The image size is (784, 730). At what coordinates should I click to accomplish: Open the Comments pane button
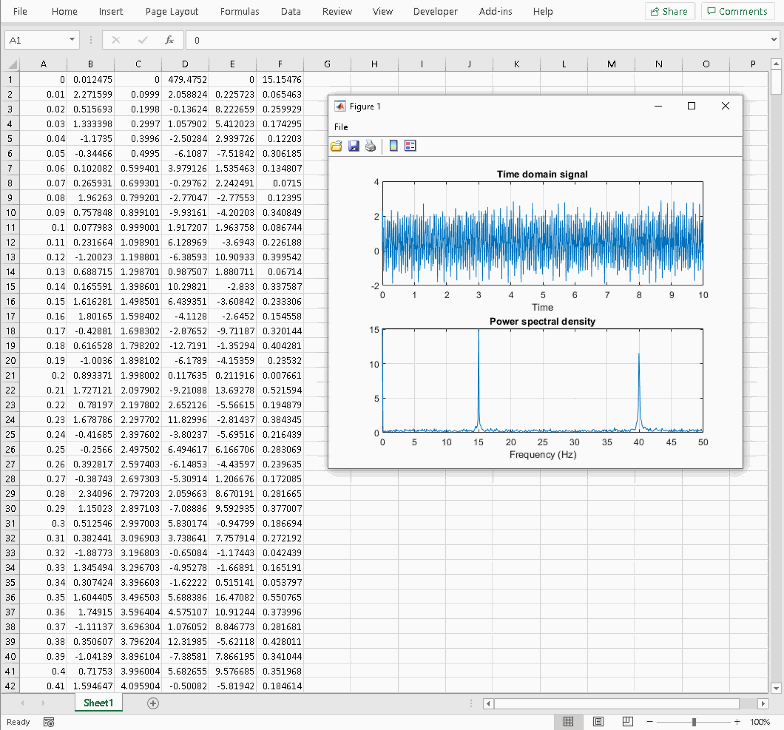pyautogui.click(x=737, y=11)
